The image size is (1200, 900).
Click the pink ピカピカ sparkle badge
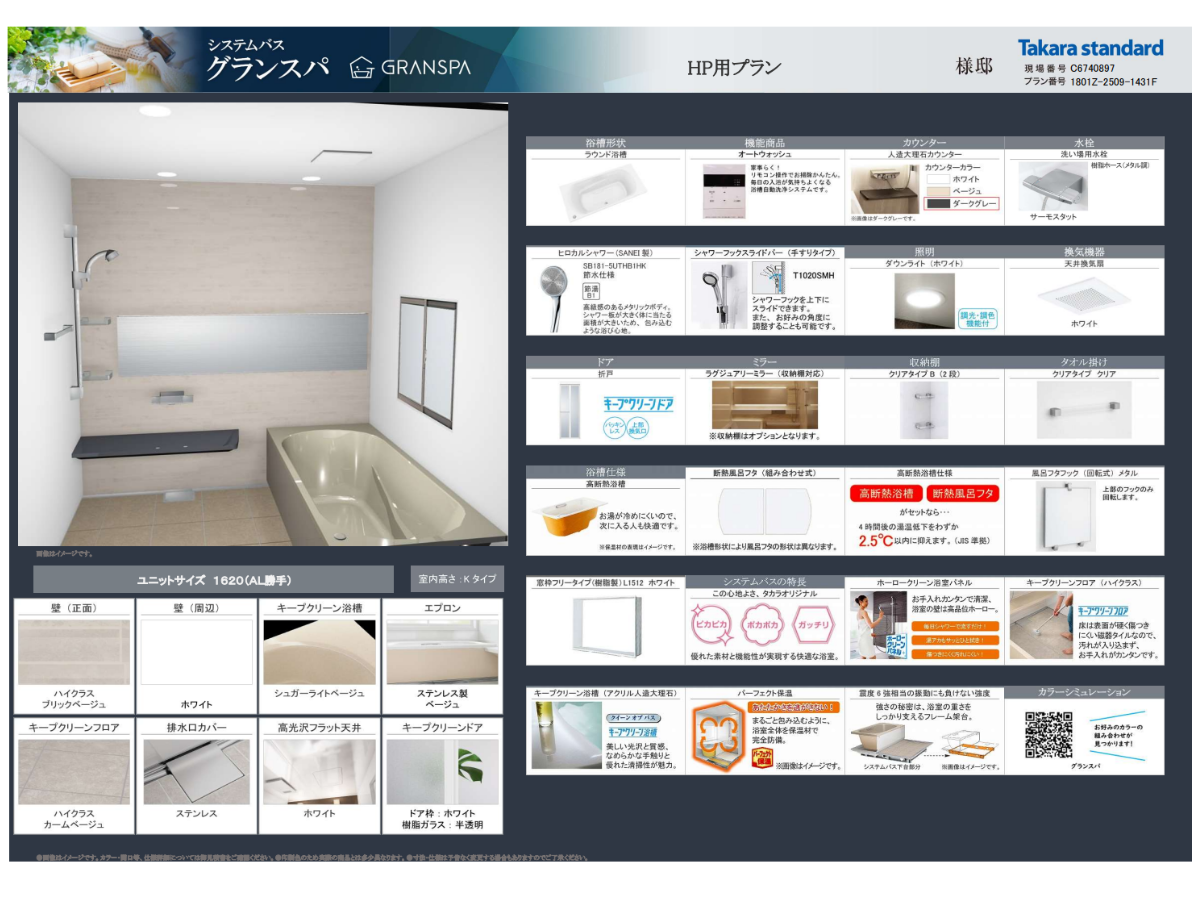[x=711, y=624]
